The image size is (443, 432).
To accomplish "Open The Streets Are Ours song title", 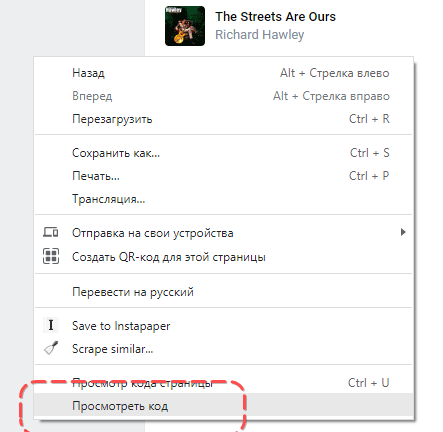I will click(x=275, y=17).
